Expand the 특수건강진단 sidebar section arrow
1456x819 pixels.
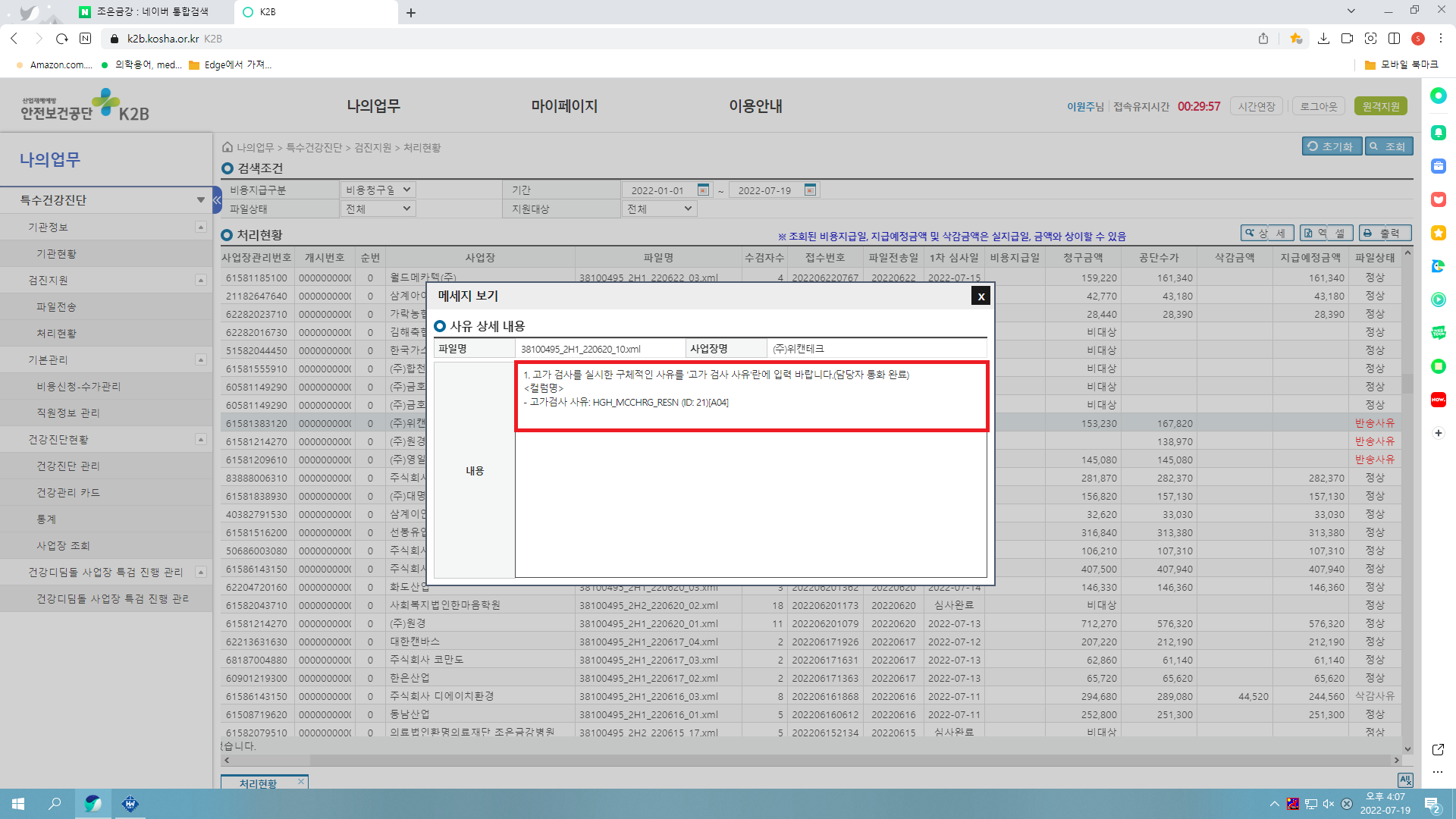pos(201,200)
